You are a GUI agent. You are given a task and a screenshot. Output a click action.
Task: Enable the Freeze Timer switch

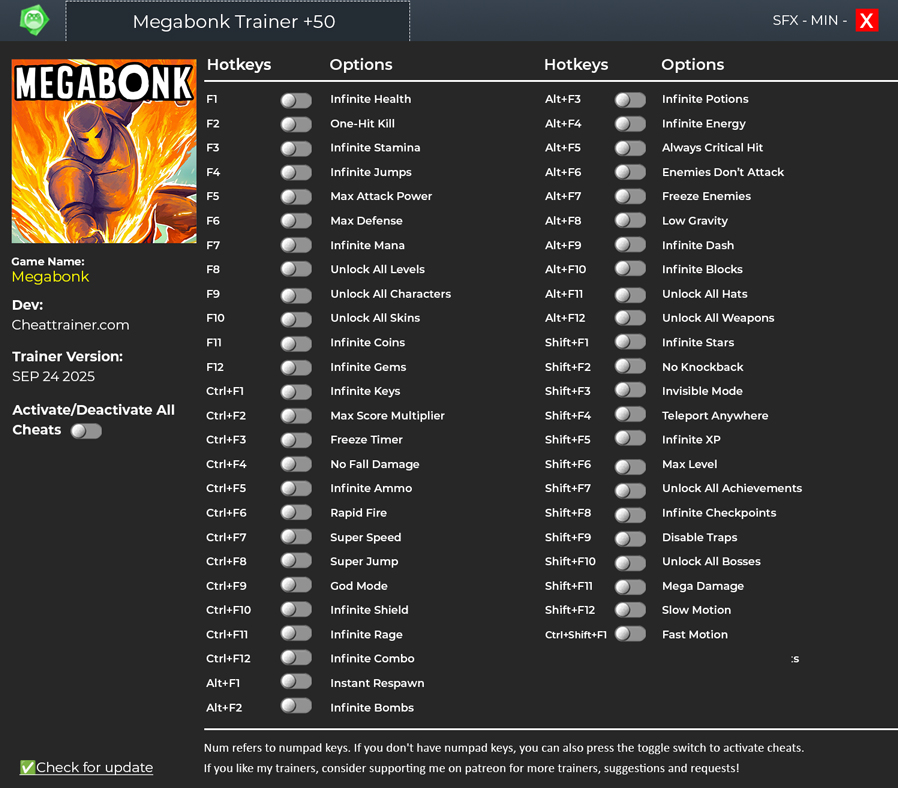296,440
